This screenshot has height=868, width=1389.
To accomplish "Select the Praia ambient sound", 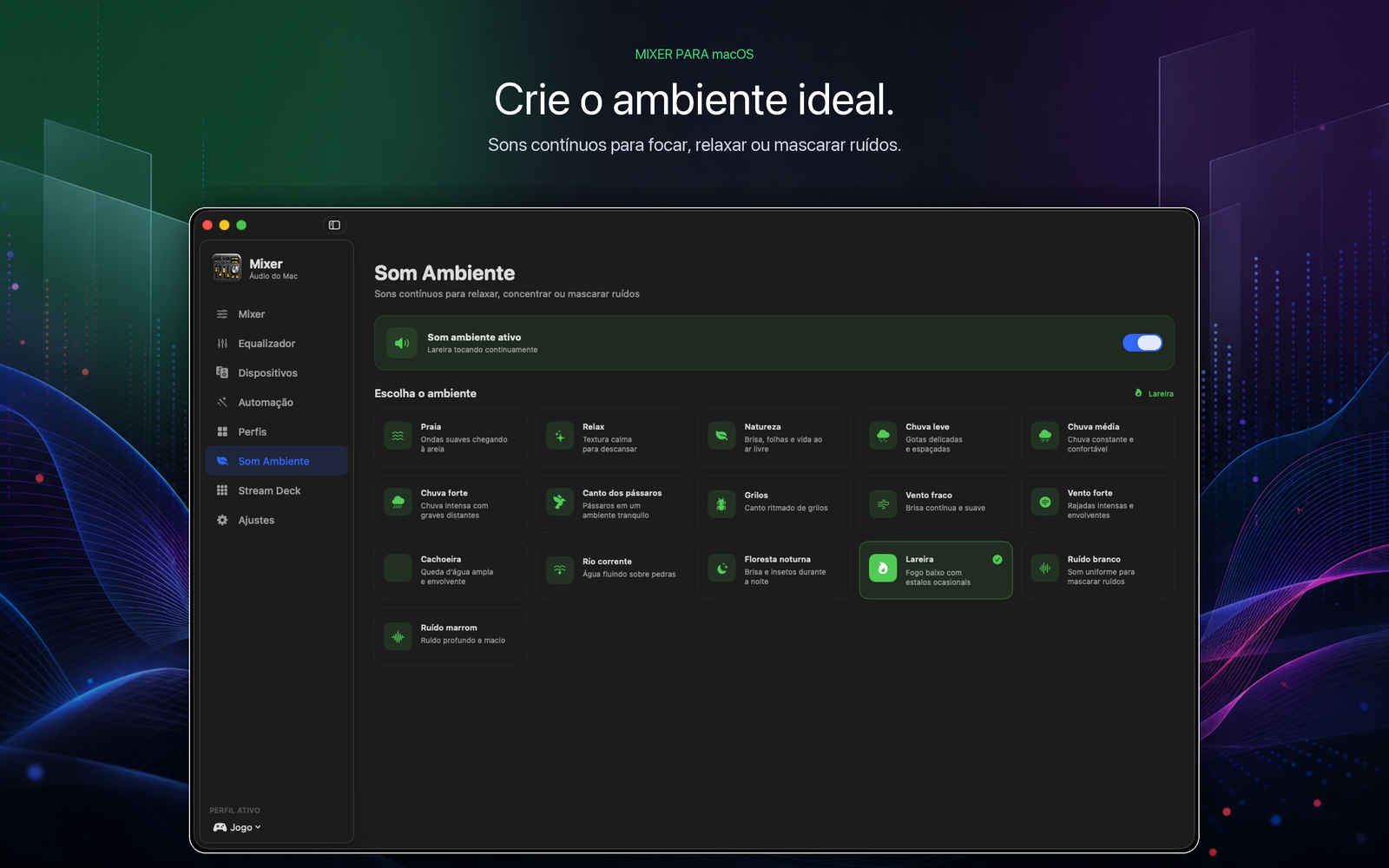I will [x=451, y=437].
